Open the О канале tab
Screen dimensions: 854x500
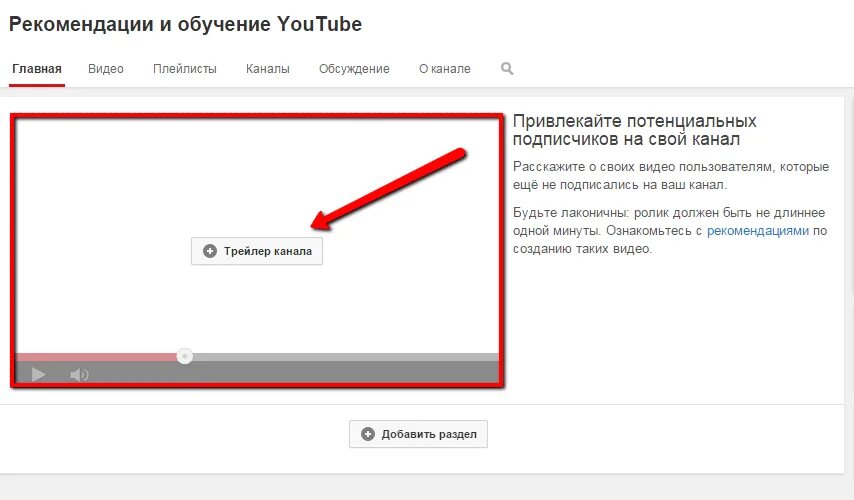pyautogui.click(x=444, y=69)
